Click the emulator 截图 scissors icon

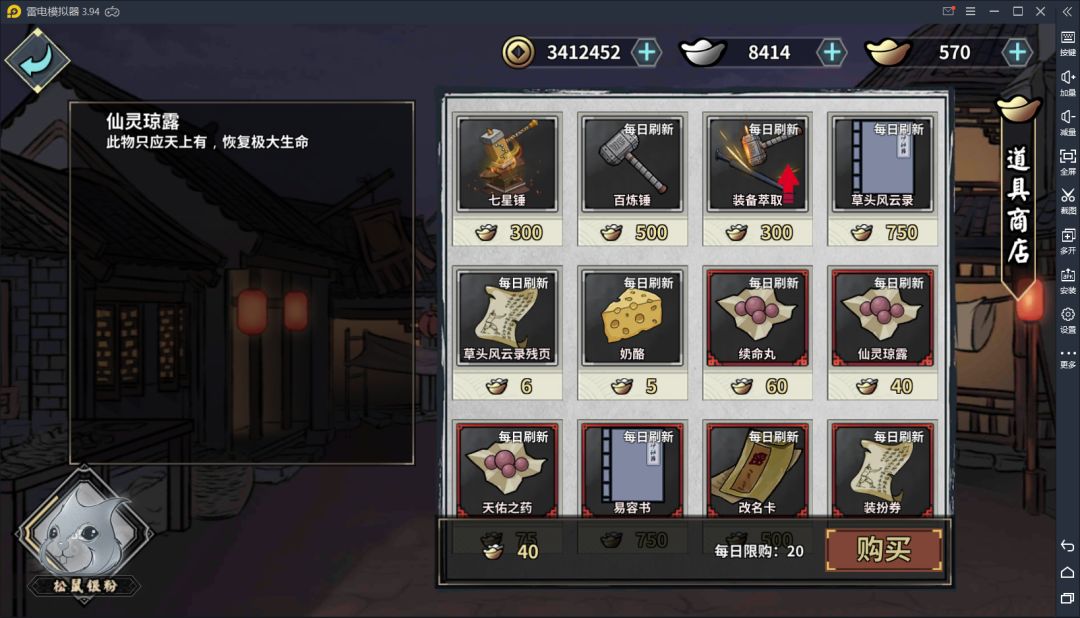click(x=1068, y=200)
